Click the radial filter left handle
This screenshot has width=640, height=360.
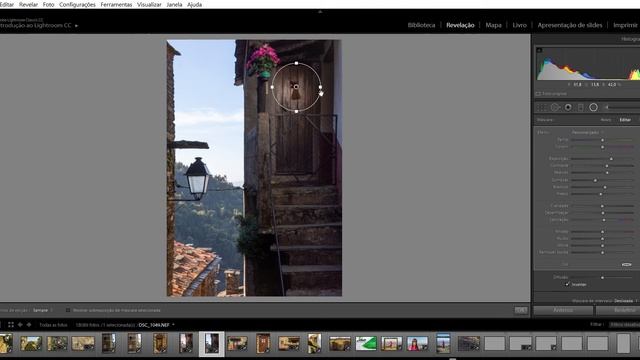click(272, 87)
